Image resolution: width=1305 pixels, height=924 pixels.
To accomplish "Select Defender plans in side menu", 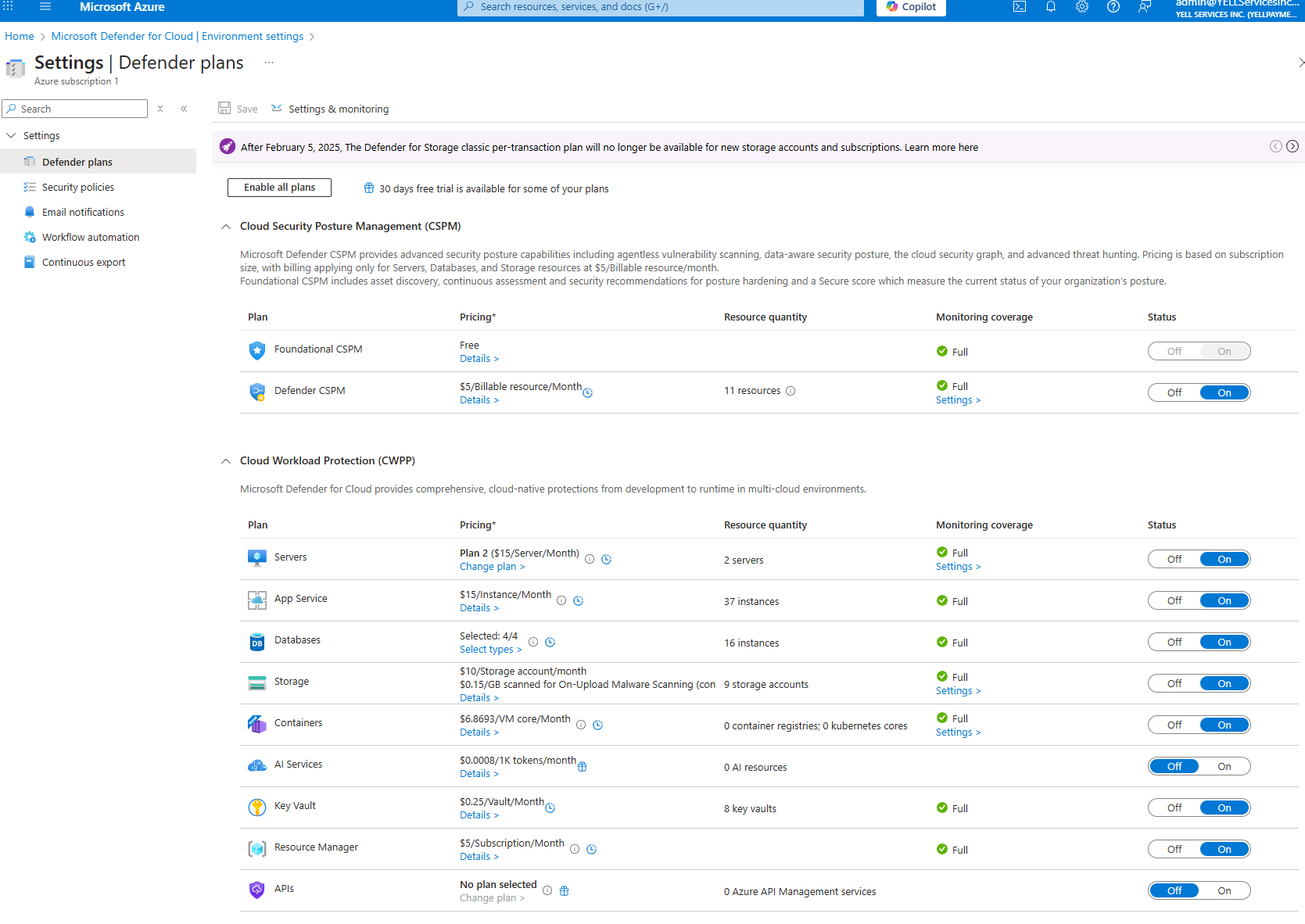I will tap(99, 162).
